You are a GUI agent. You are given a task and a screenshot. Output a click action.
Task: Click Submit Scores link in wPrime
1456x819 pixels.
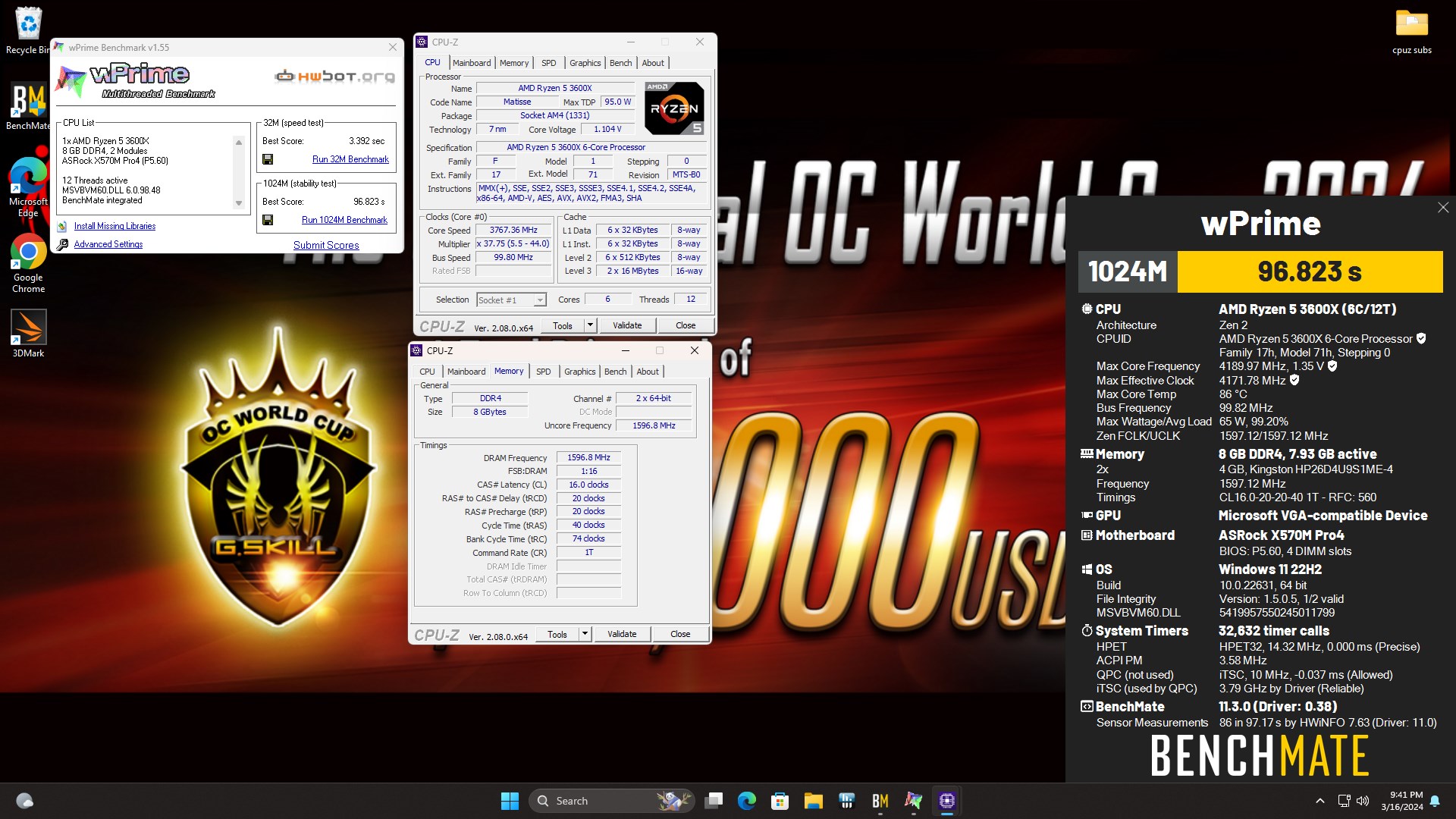326,245
